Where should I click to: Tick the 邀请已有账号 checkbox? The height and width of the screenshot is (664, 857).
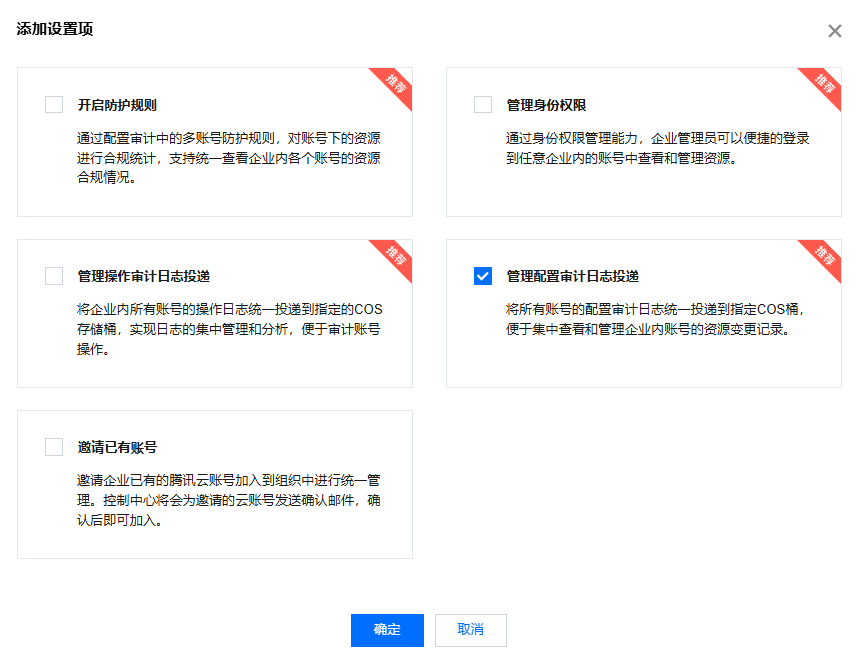(54, 447)
